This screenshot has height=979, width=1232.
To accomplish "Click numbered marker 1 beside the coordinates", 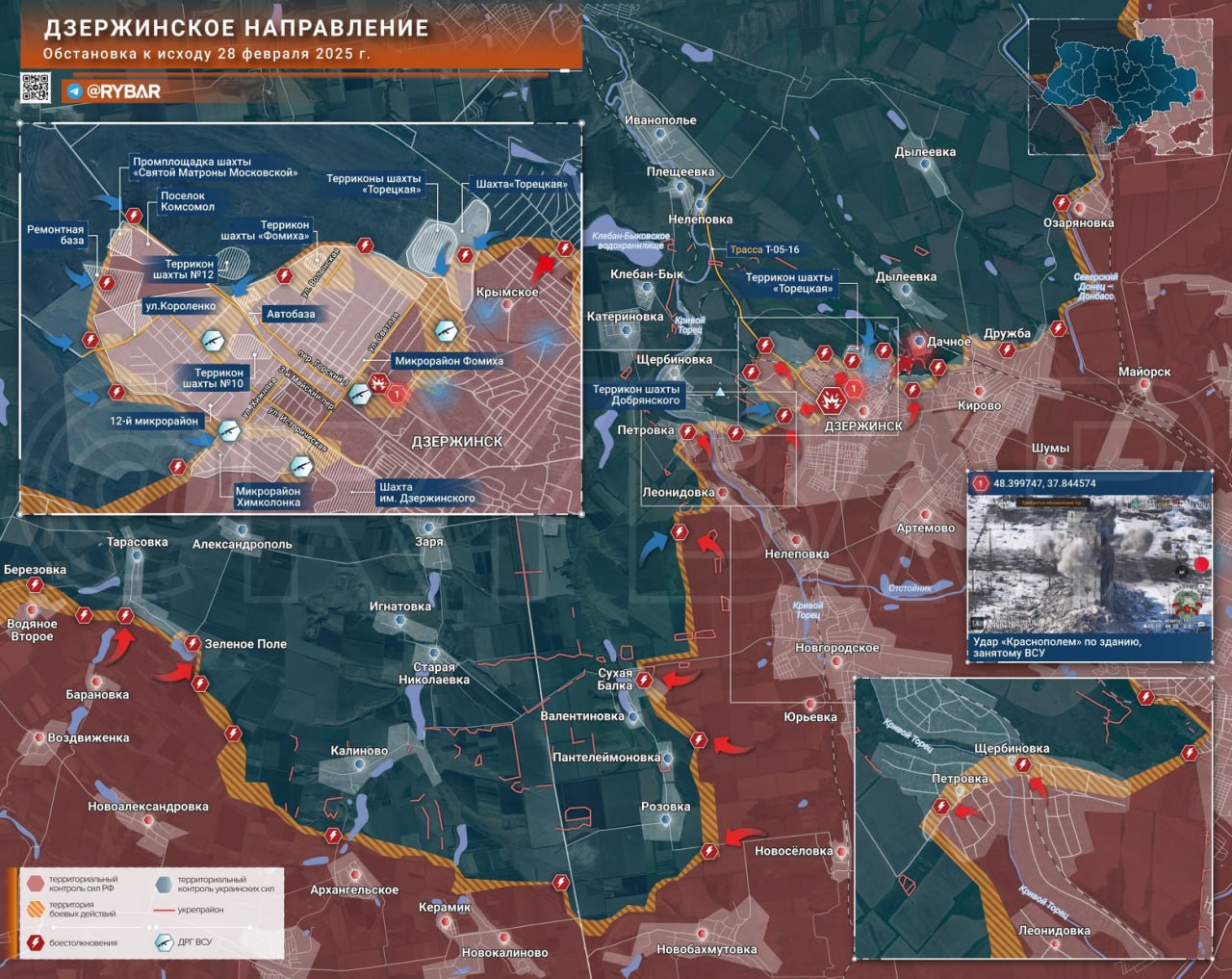I will tap(981, 483).
